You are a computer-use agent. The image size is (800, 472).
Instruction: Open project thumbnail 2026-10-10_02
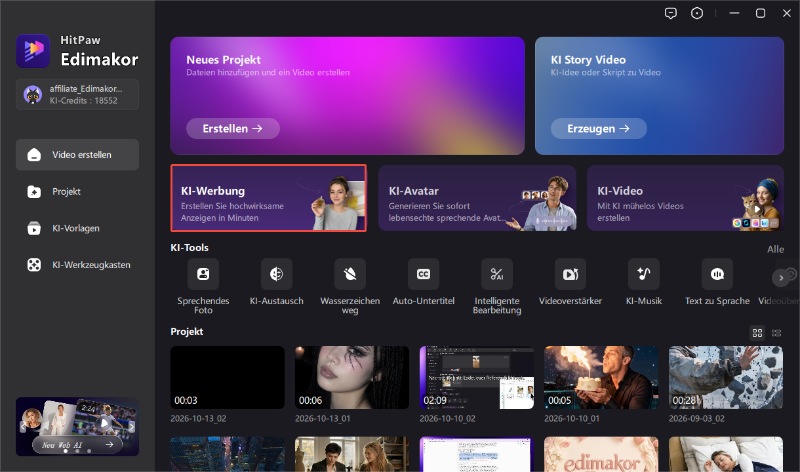pyautogui.click(x=477, y=377)
